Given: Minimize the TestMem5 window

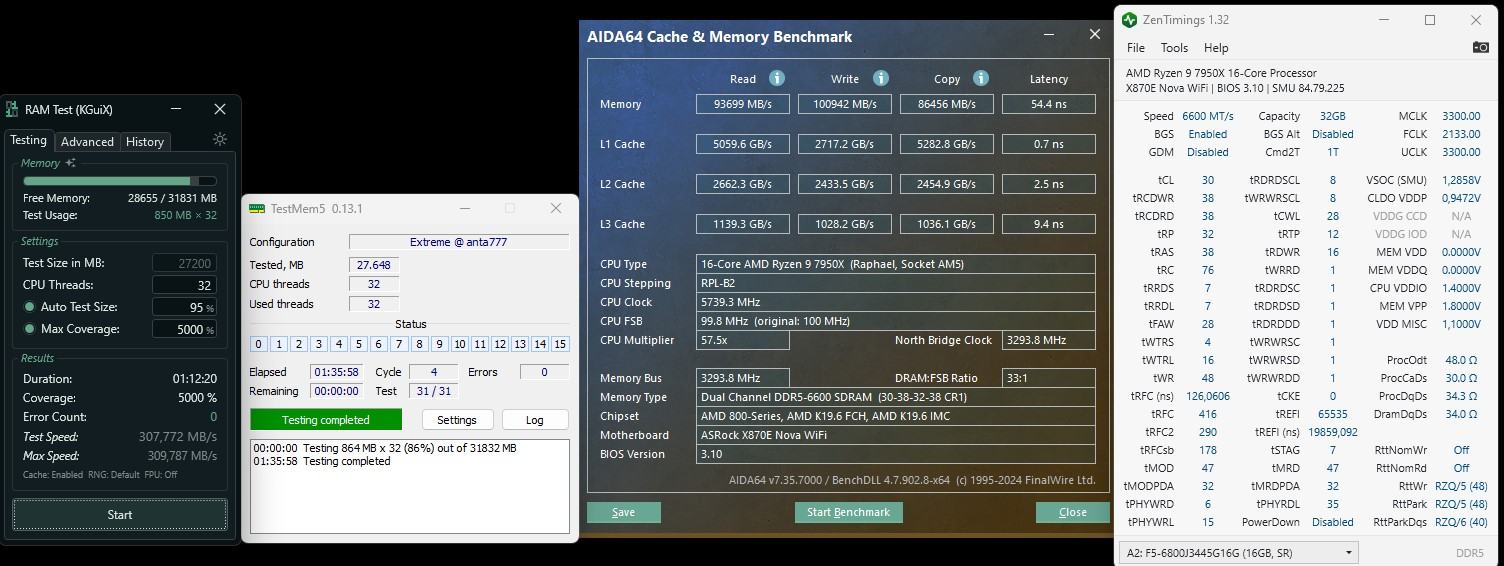Looking at the screenshot, I should point(464,208).
